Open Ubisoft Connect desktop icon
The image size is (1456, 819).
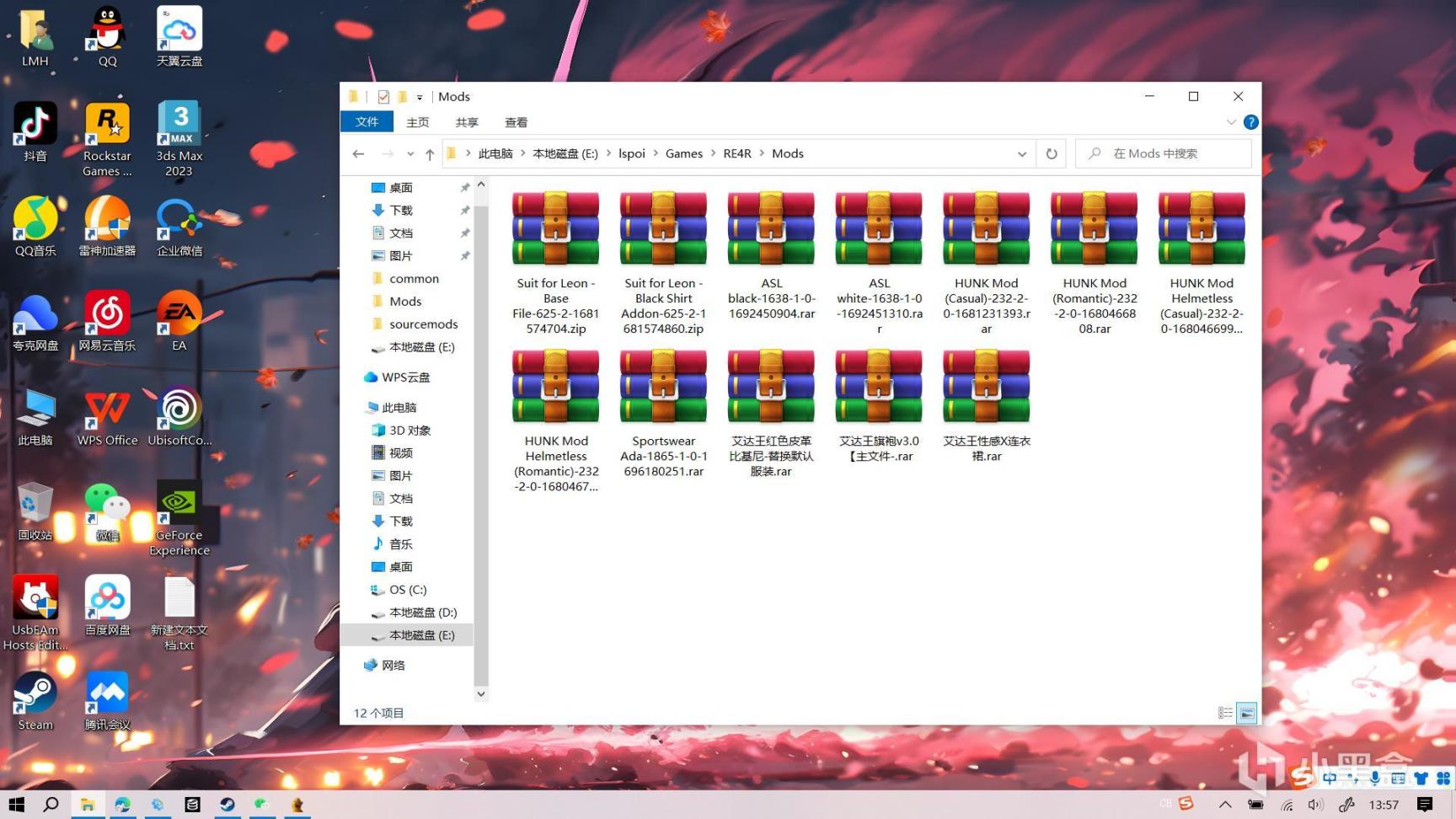click(x=179, y=416)
